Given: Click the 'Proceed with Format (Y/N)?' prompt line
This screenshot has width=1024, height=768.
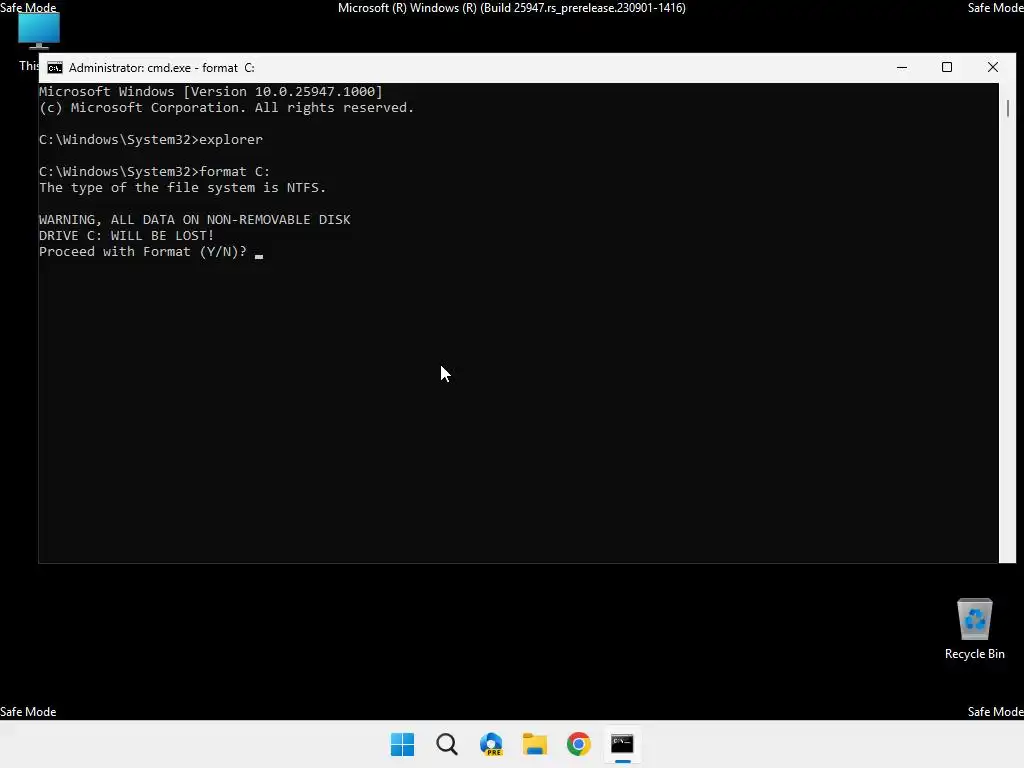Looking at the screenshot, I should coord(143,251).
